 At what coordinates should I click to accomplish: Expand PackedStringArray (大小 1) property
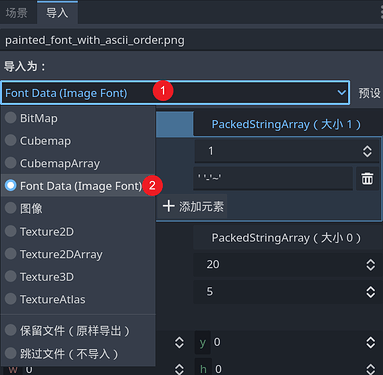pyautogui.click(x=286, y=124)
